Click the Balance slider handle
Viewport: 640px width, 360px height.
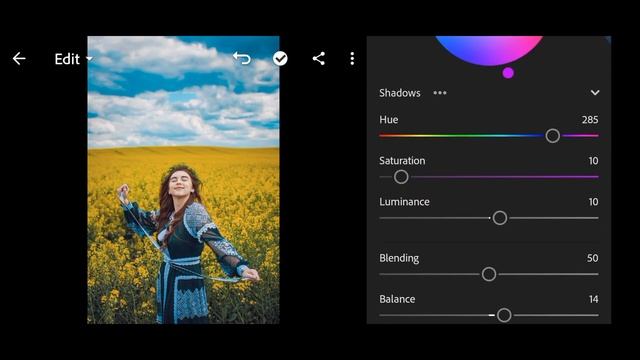coord(504,315)
